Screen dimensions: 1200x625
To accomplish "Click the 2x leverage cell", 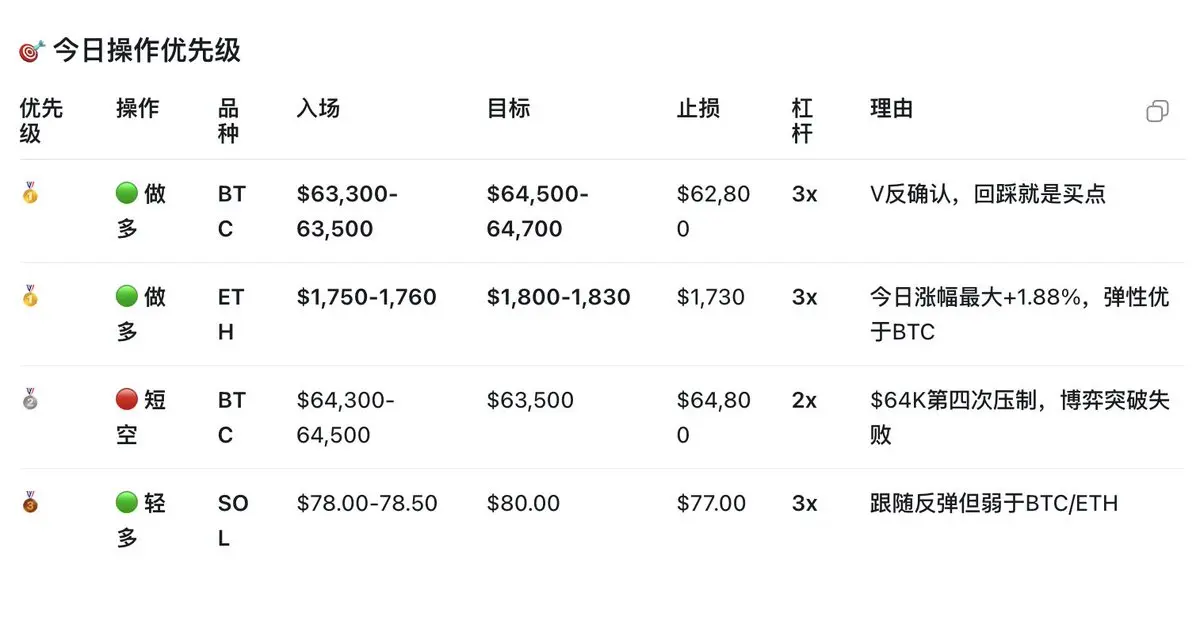I will [804, 400].
